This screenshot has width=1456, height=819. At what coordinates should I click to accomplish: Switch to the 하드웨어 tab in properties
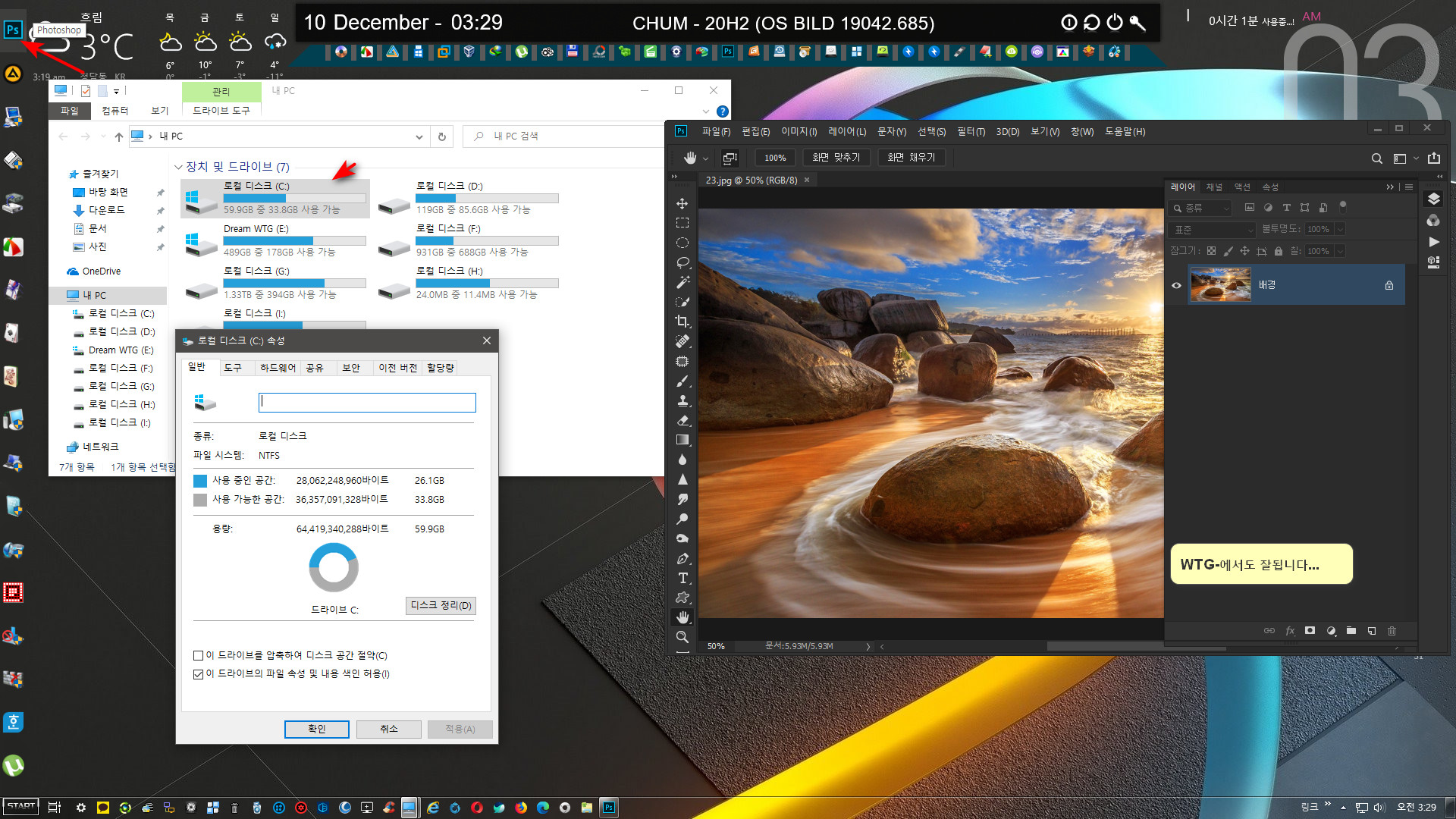[278, 368]
